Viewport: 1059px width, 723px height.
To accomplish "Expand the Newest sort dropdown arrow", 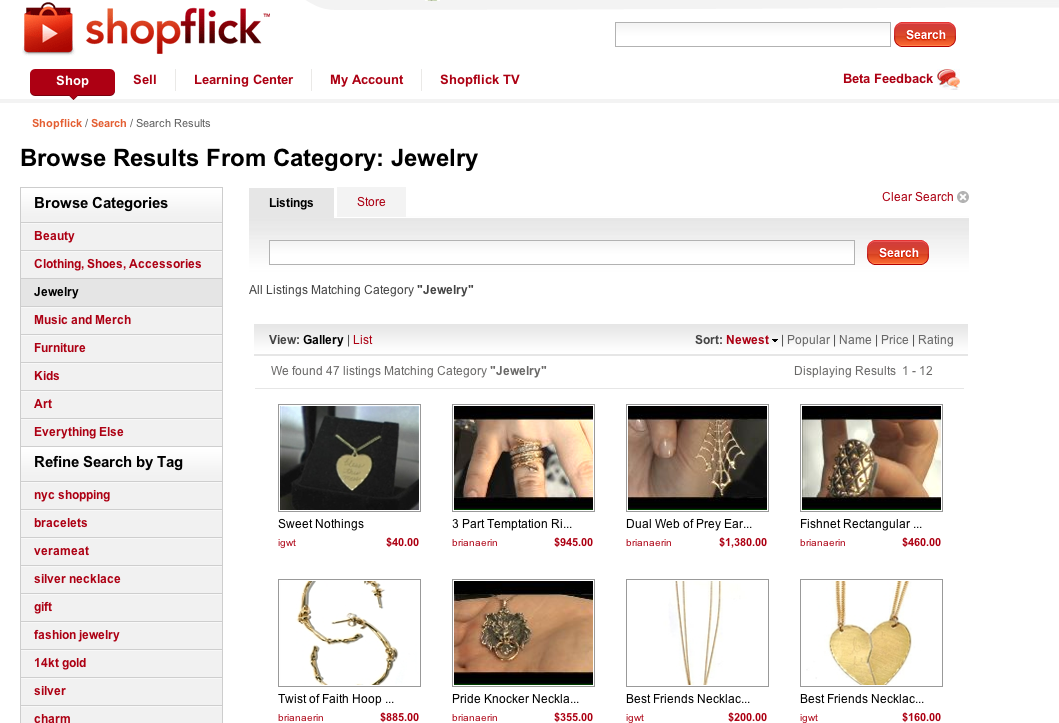I will pyautogui.click(x=775, y=341).
